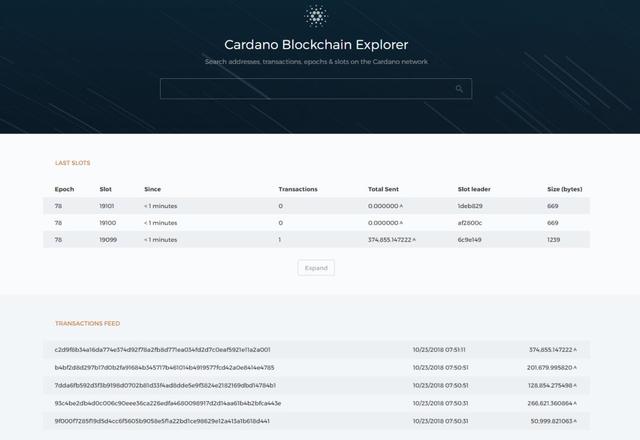Click timestamp of transaction 93c4be2db4d0
This screenshot has height=440, width=640.
tap(440, 403)
